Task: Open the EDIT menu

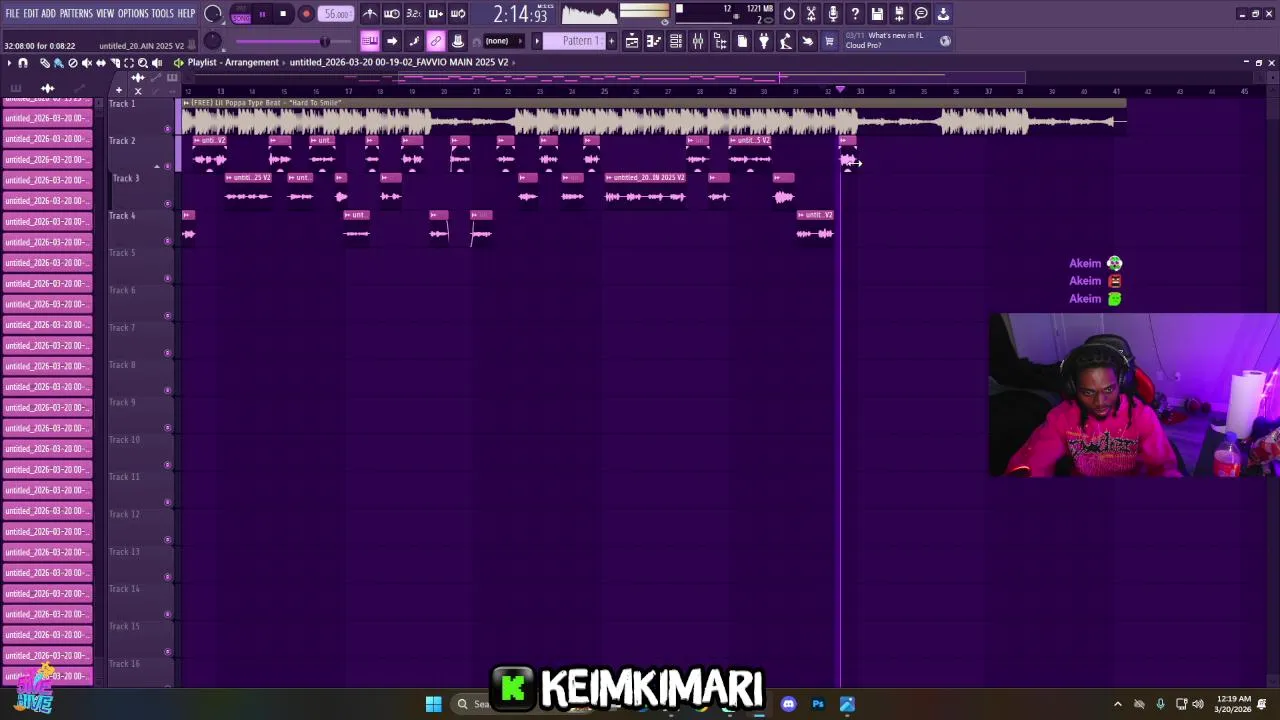Action: tap(31, 14)
